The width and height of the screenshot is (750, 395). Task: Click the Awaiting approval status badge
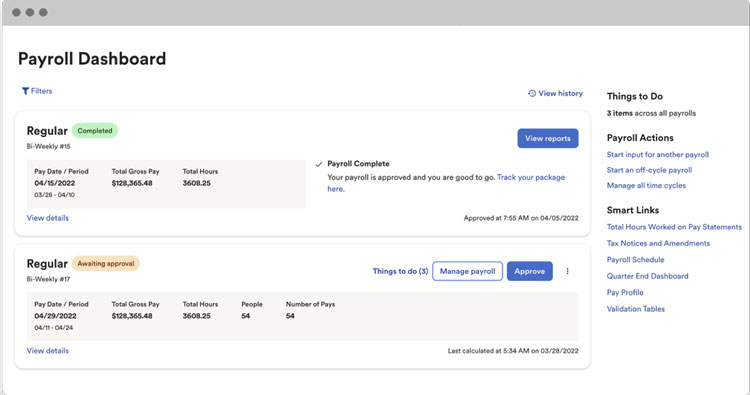106,263
